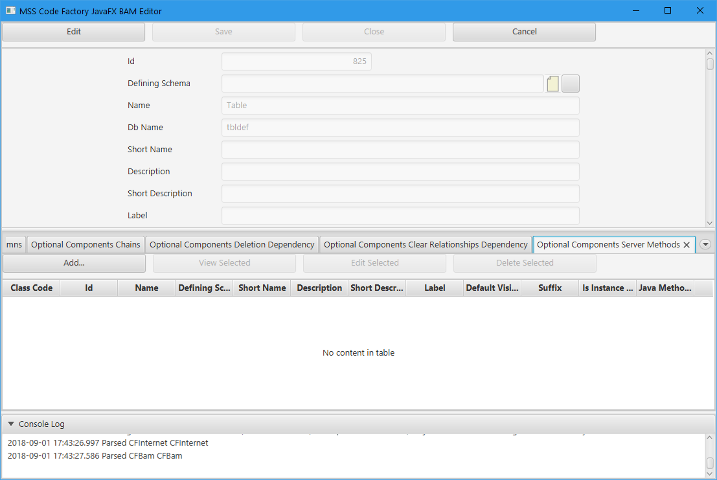
Task: Collapse the Console Log panel
Action: pyautogui.click(x=11, y=424)
